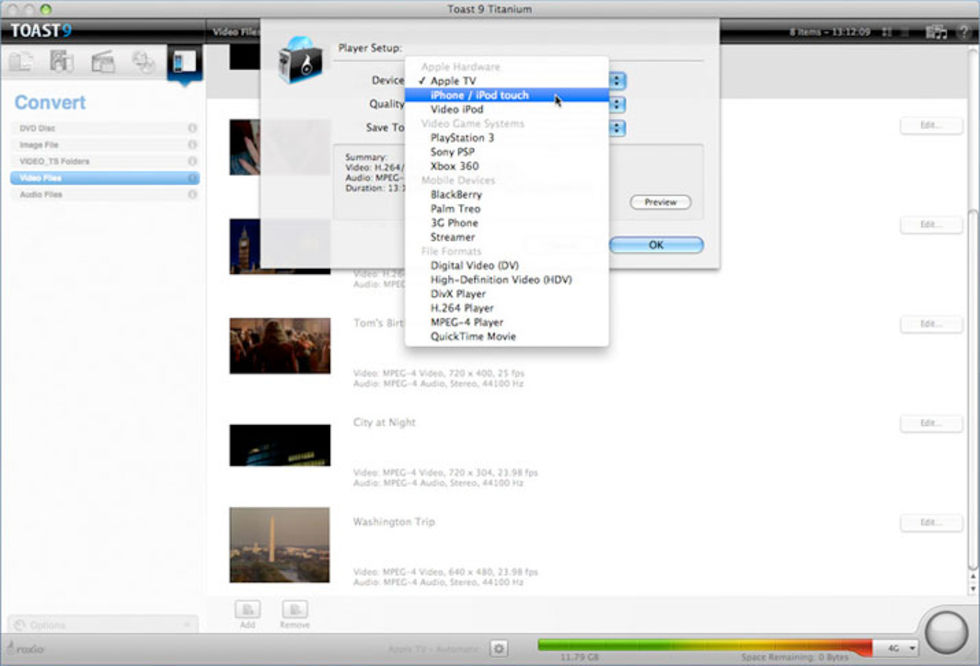This screenshot has height=666, width=980.
Task: Open the media browser icon
Action: [x=936, y=32]
